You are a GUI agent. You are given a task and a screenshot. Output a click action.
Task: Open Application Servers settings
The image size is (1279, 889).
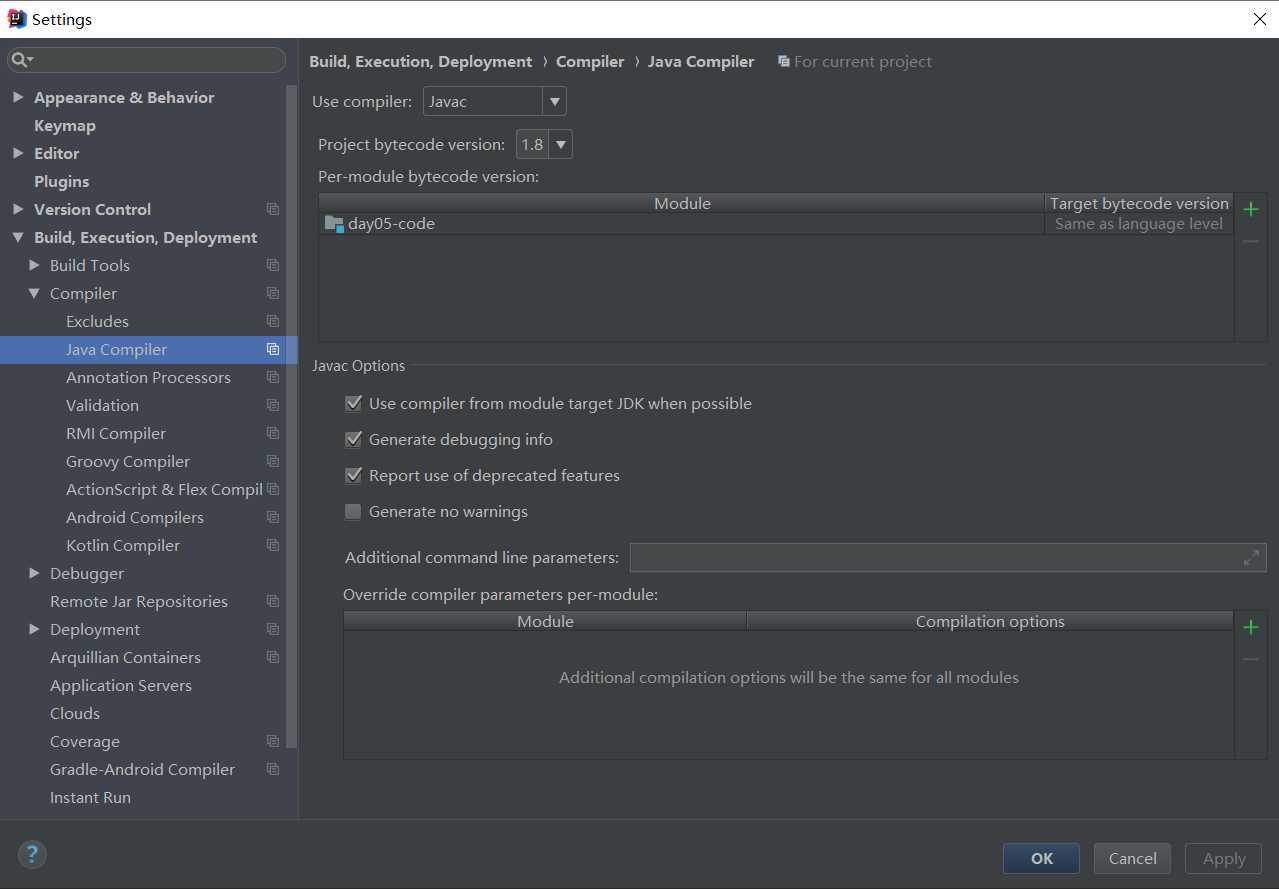click(121, 685)
